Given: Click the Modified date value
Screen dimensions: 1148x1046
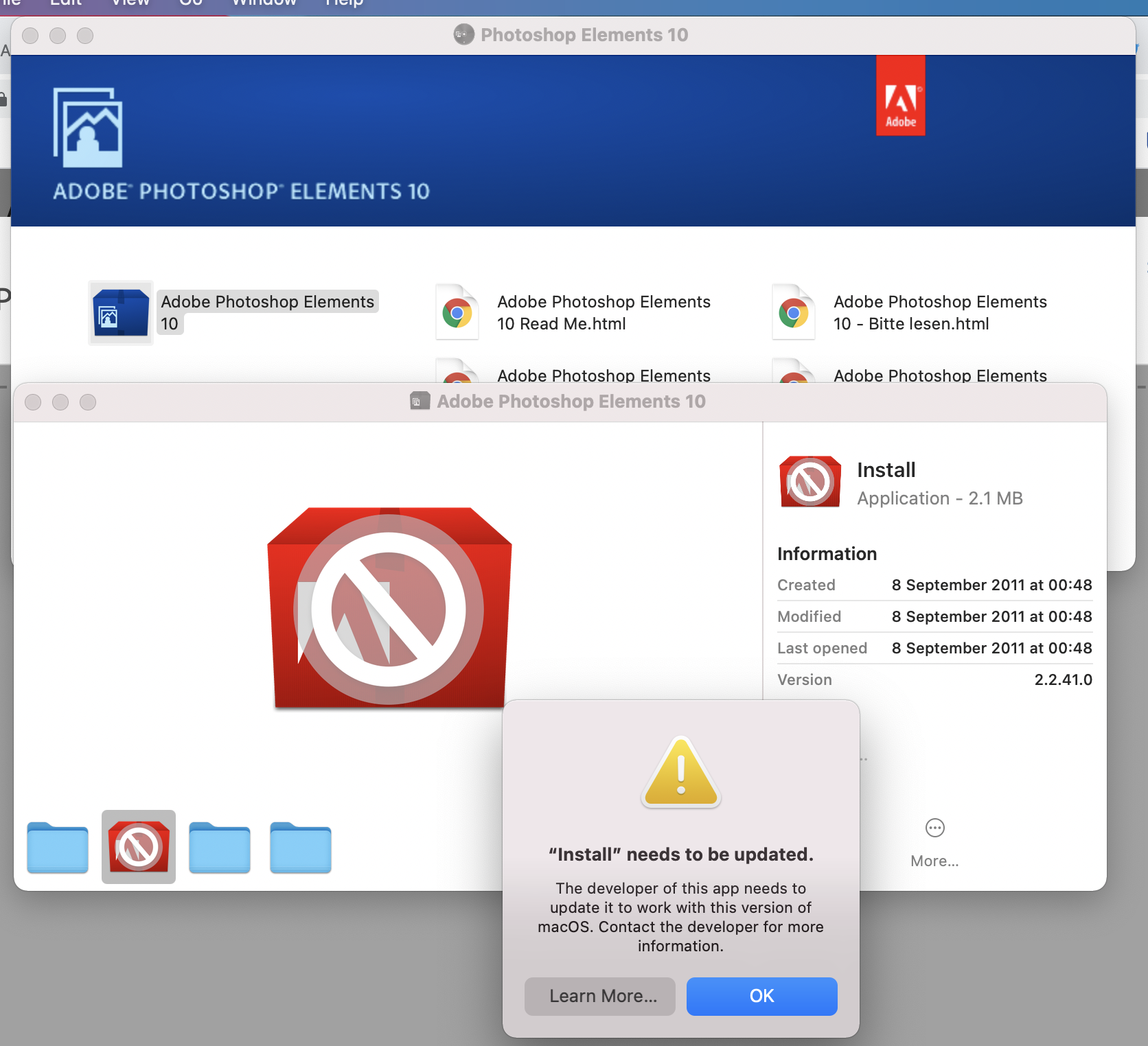Looking at the screenshot, I should pyautogui.click(x=991, y=616).
